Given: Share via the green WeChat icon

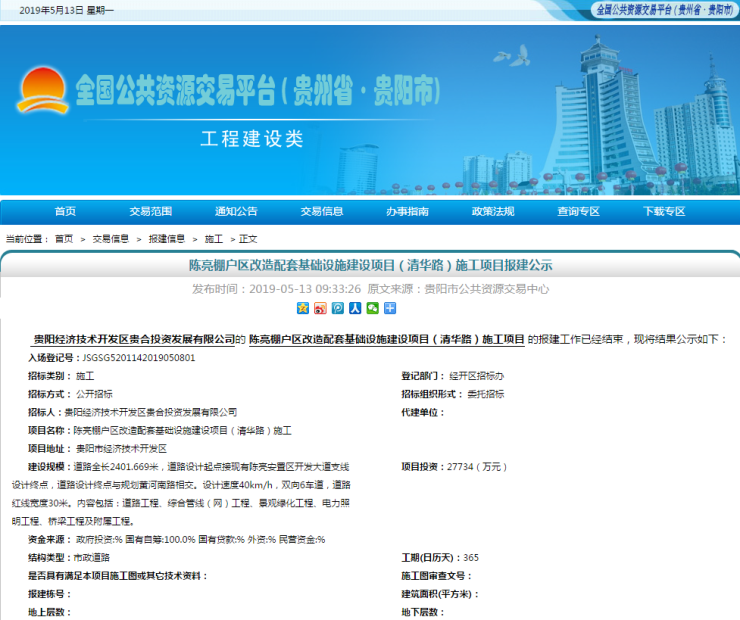Looking at the screenshot, I should click(372, 309).
